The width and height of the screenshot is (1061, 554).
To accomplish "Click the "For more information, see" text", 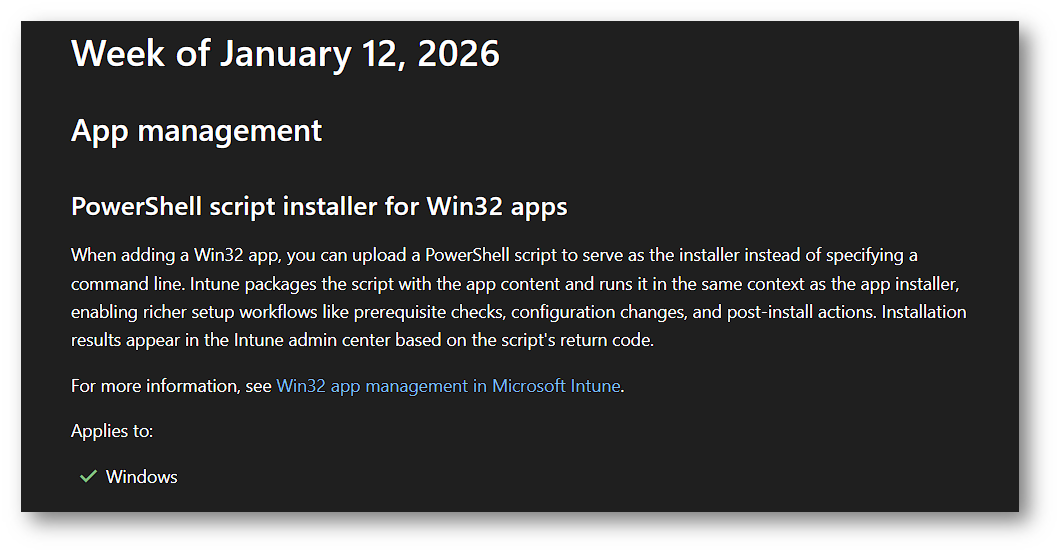I will click(x=171, y=386).
